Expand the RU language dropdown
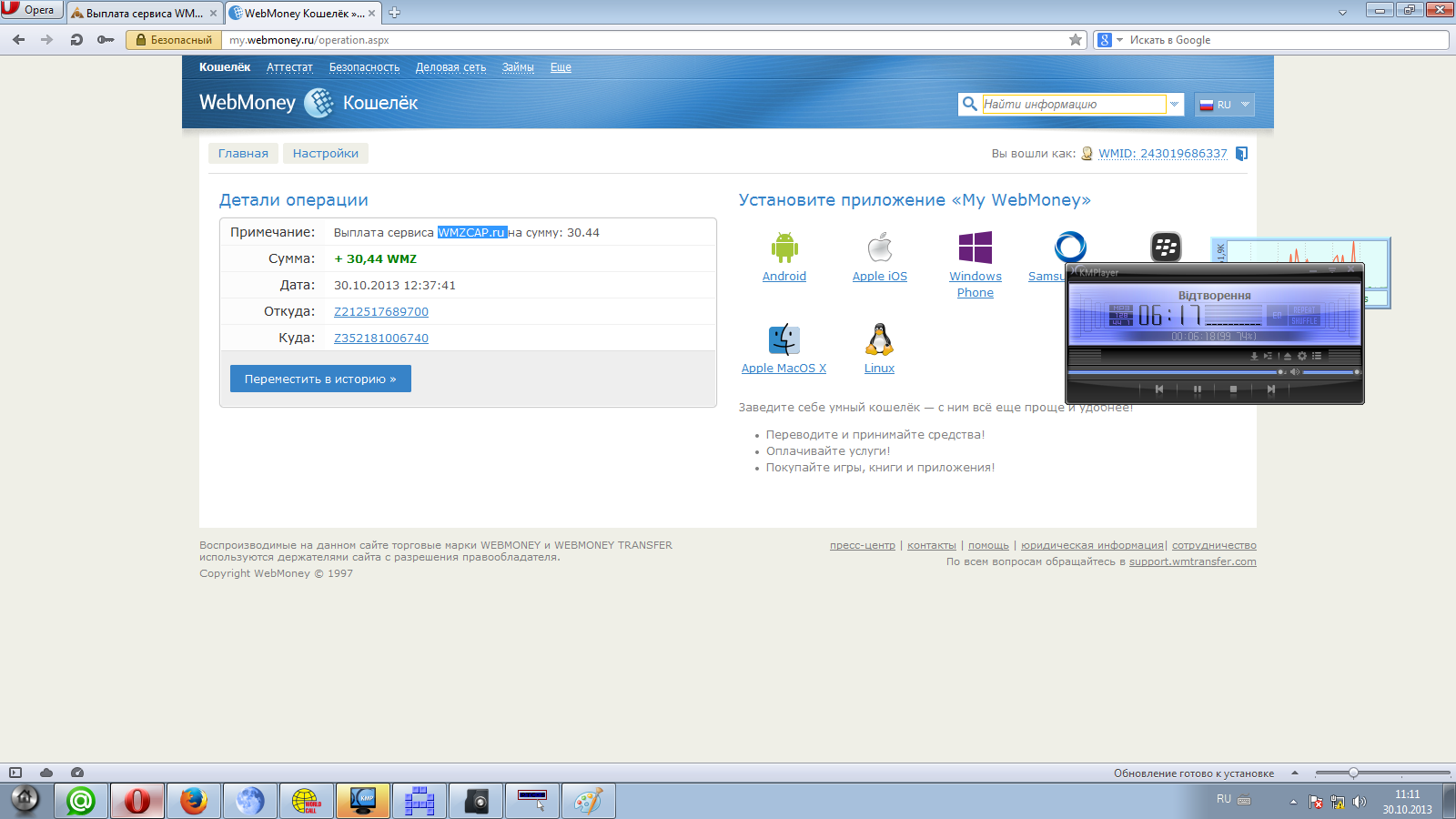Viewport: 1456px width, 819px height. point(1245,105)
